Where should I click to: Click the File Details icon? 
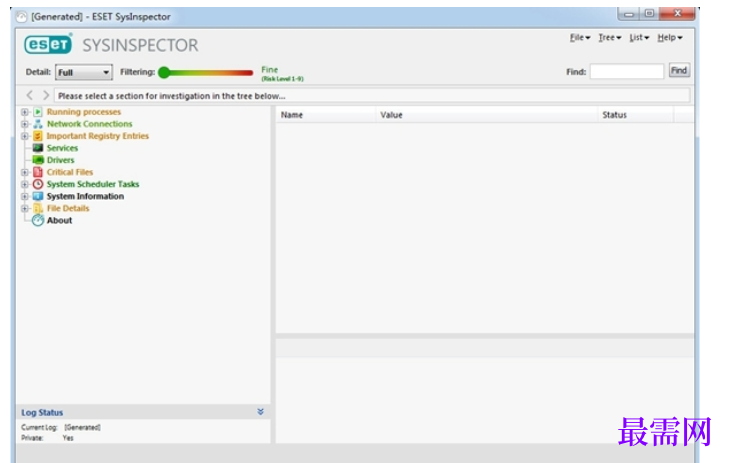pyautogui.click(x=38, y=208)
